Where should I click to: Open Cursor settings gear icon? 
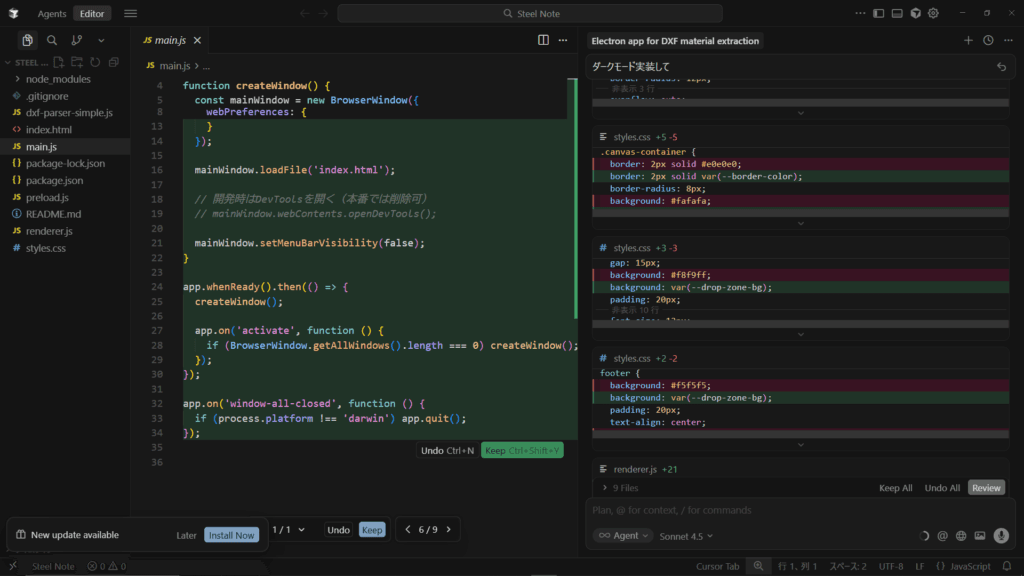933,13
